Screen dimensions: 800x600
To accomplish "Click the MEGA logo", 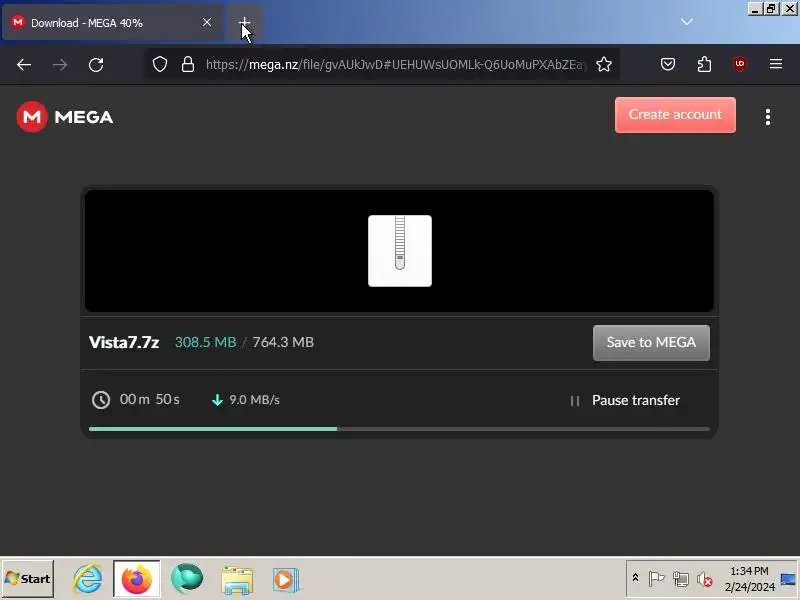I will [x=65, y=117].
